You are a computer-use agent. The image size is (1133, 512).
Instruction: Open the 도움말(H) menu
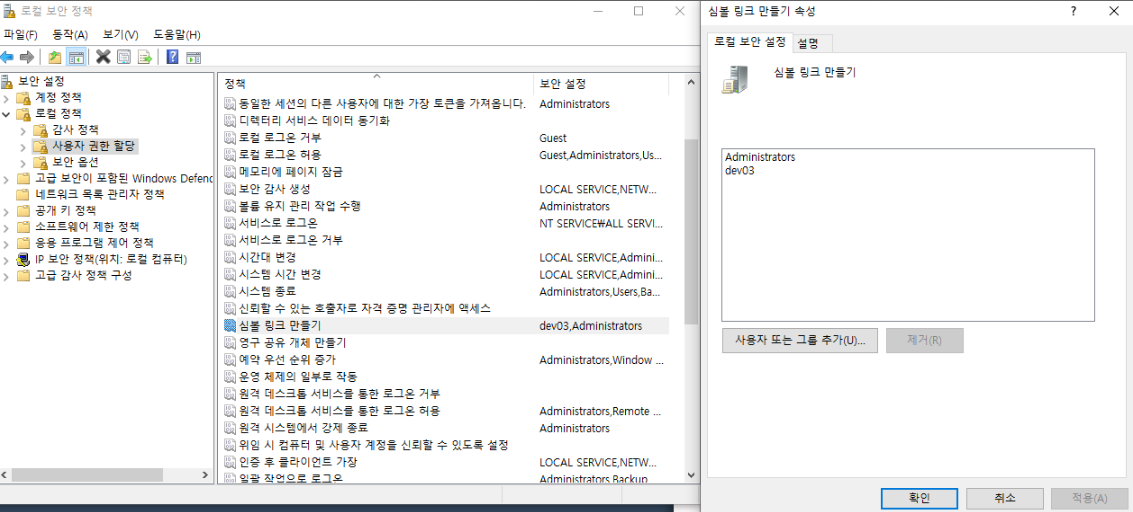coord(177,35)
